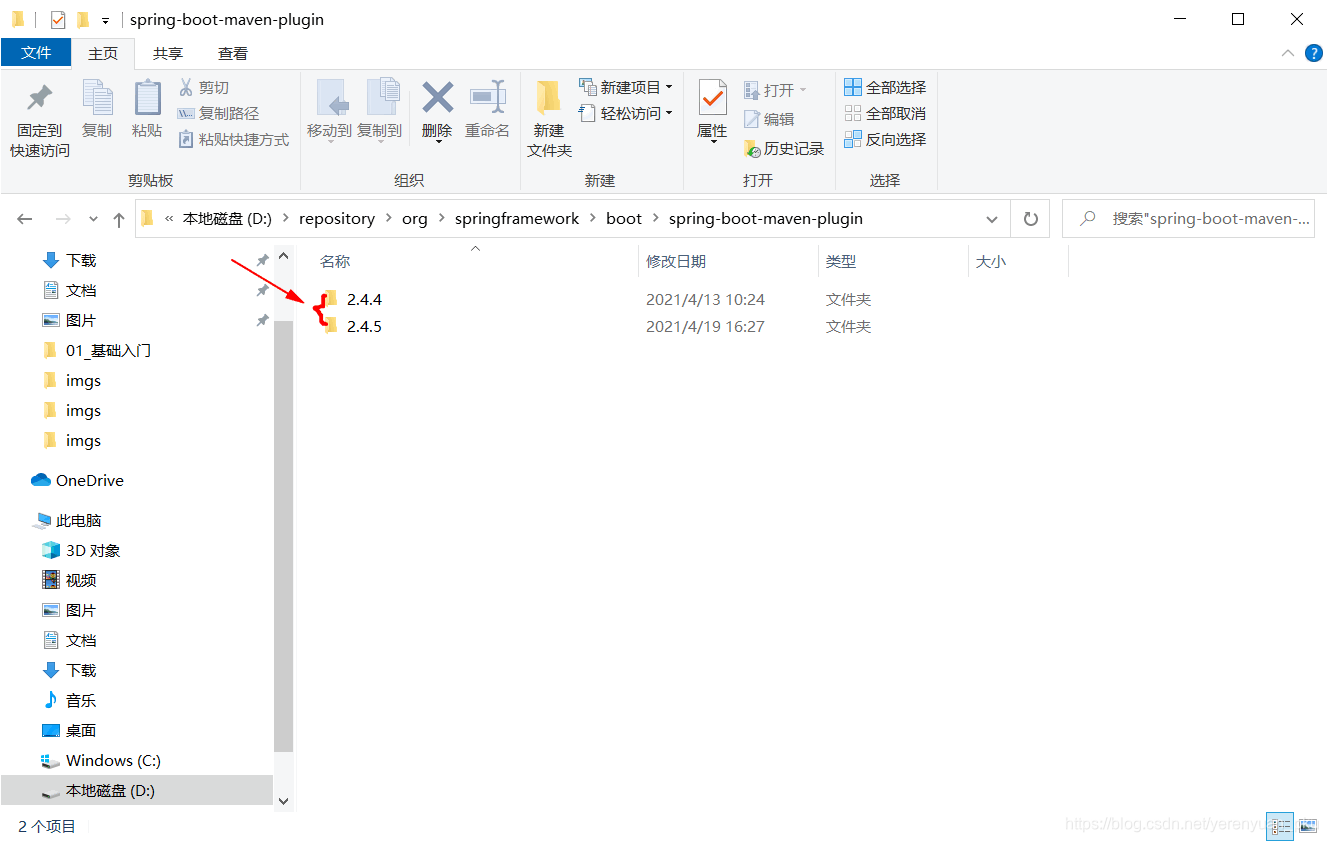Collapse the ribbon with the chevron
Image resolution: width=1328 pixels, height=842 pixels.
click(x=1288, y=54)
